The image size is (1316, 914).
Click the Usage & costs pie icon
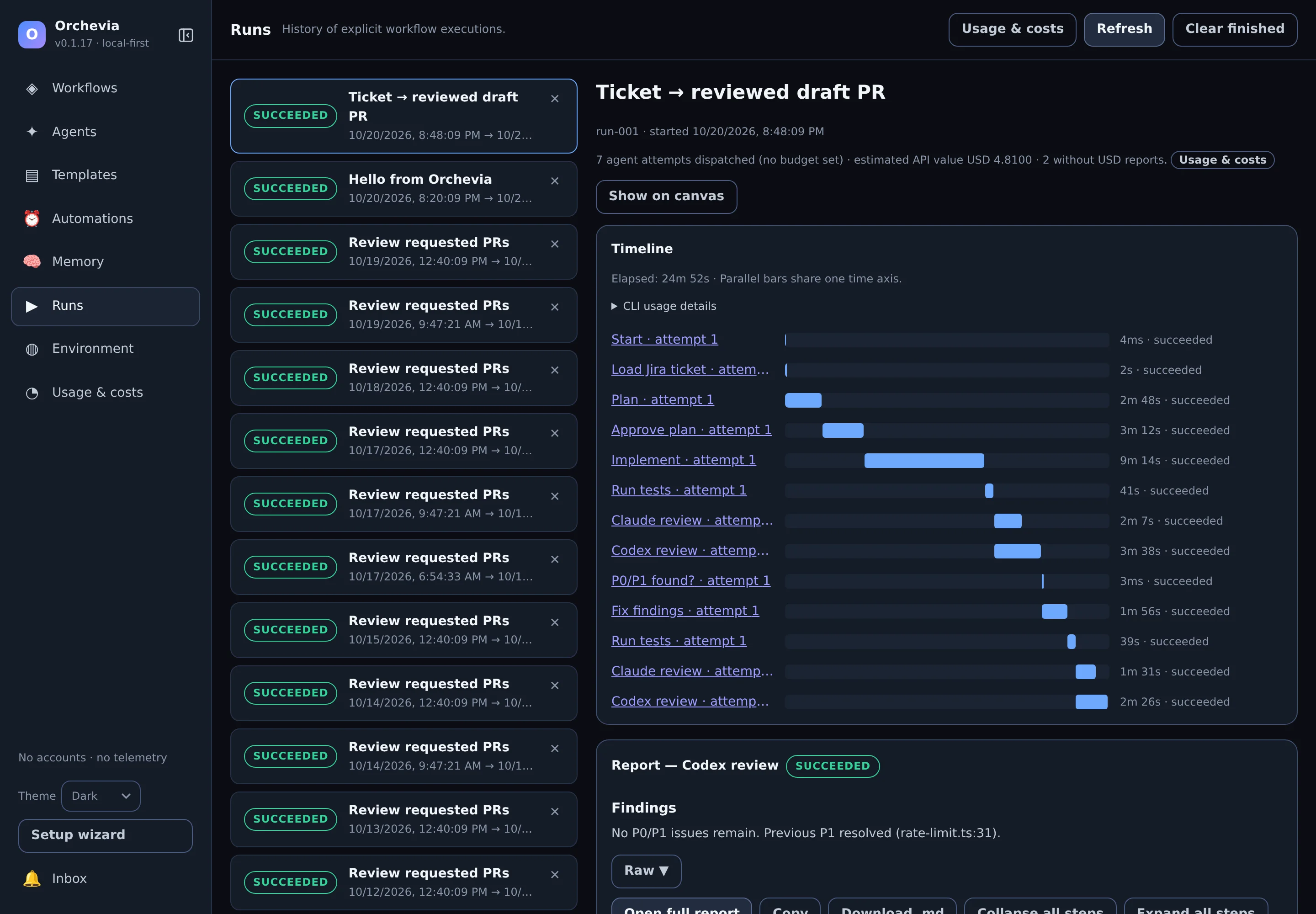point(32,393)
